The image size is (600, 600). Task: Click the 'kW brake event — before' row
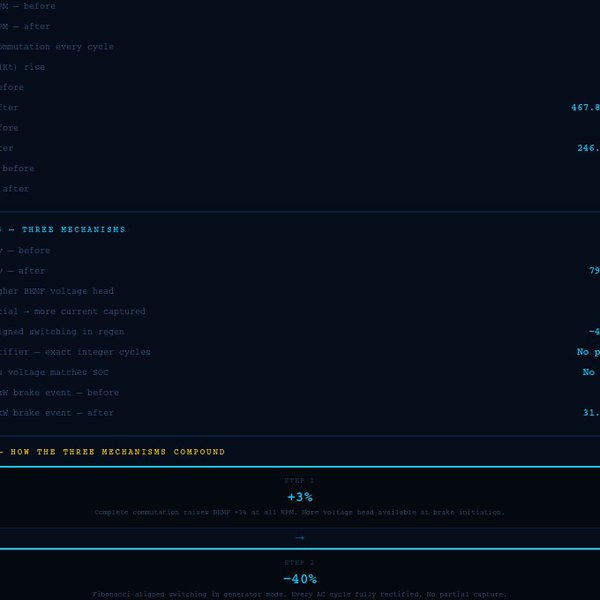pos(59,393)
